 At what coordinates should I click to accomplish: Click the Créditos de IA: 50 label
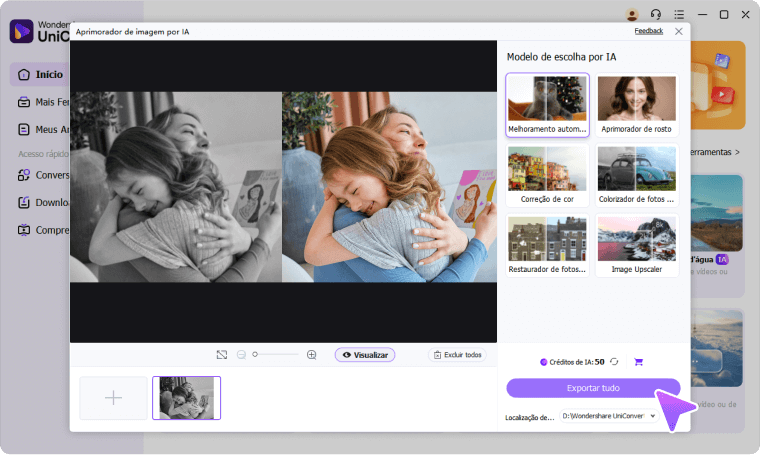point(572,361)
